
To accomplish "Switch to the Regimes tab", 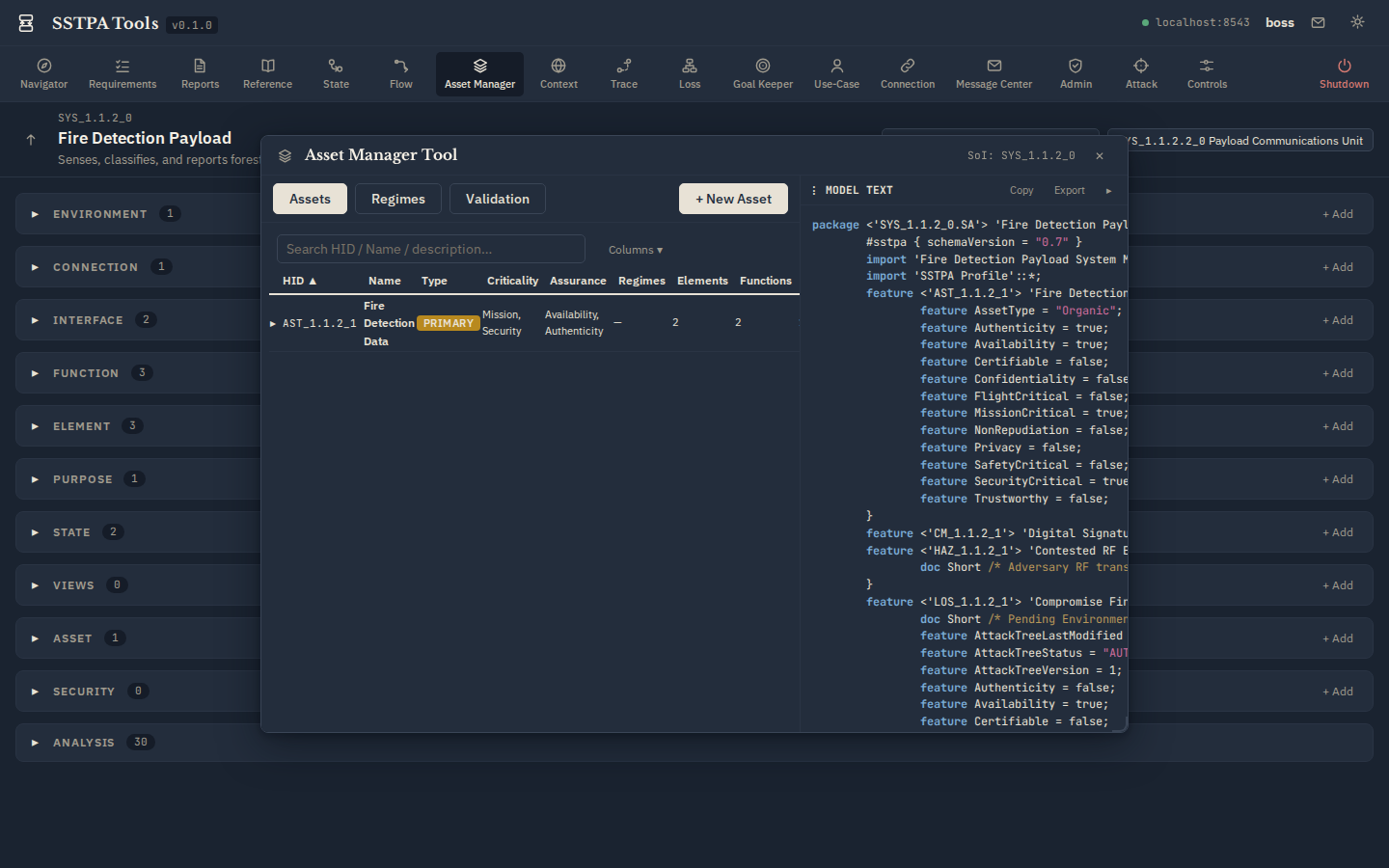I will [x=398, y=199].
